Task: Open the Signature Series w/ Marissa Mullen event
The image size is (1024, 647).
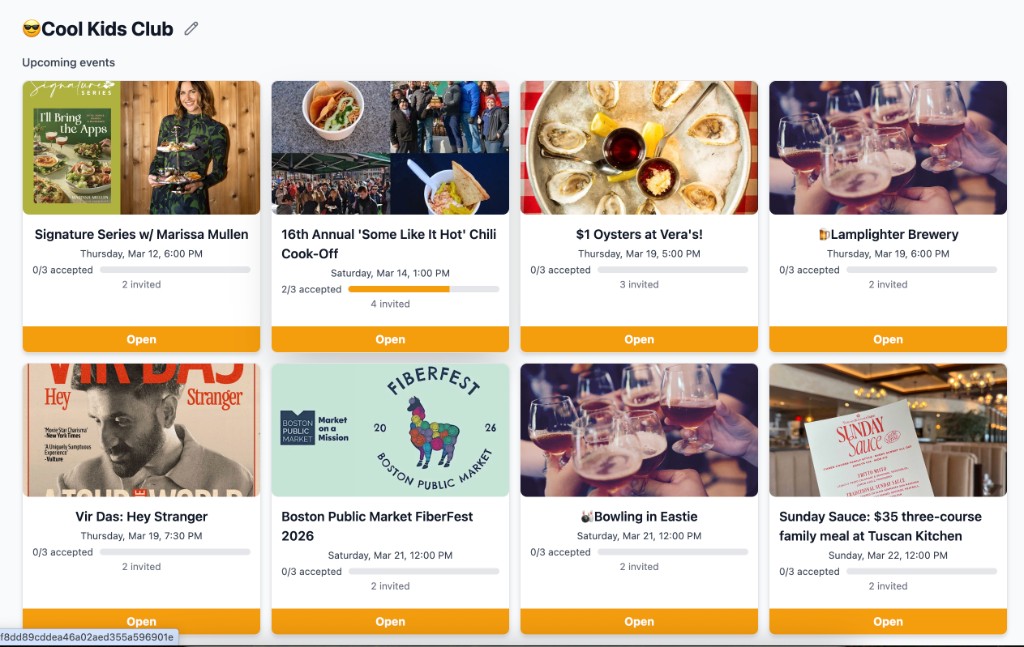Action: (141, 339)
